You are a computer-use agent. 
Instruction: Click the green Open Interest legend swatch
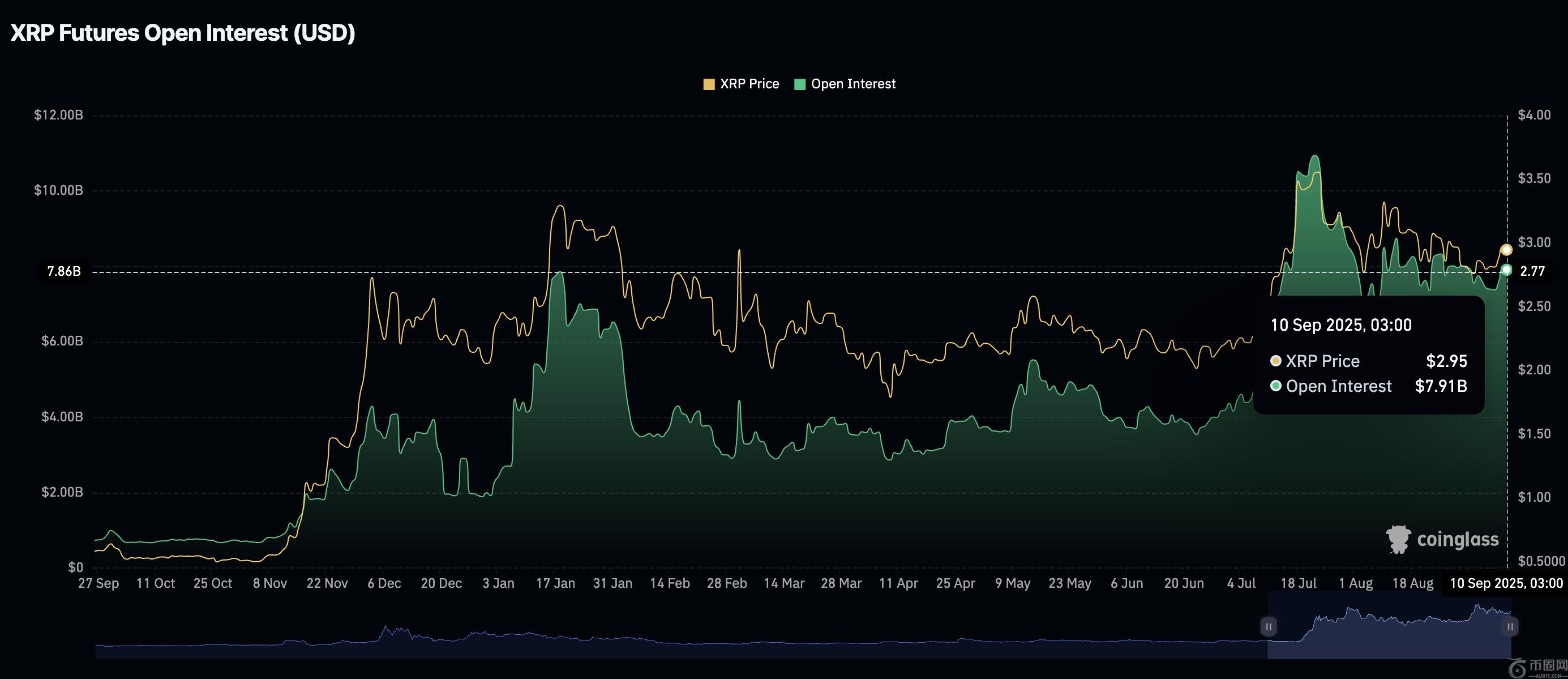tap(800, 84)
